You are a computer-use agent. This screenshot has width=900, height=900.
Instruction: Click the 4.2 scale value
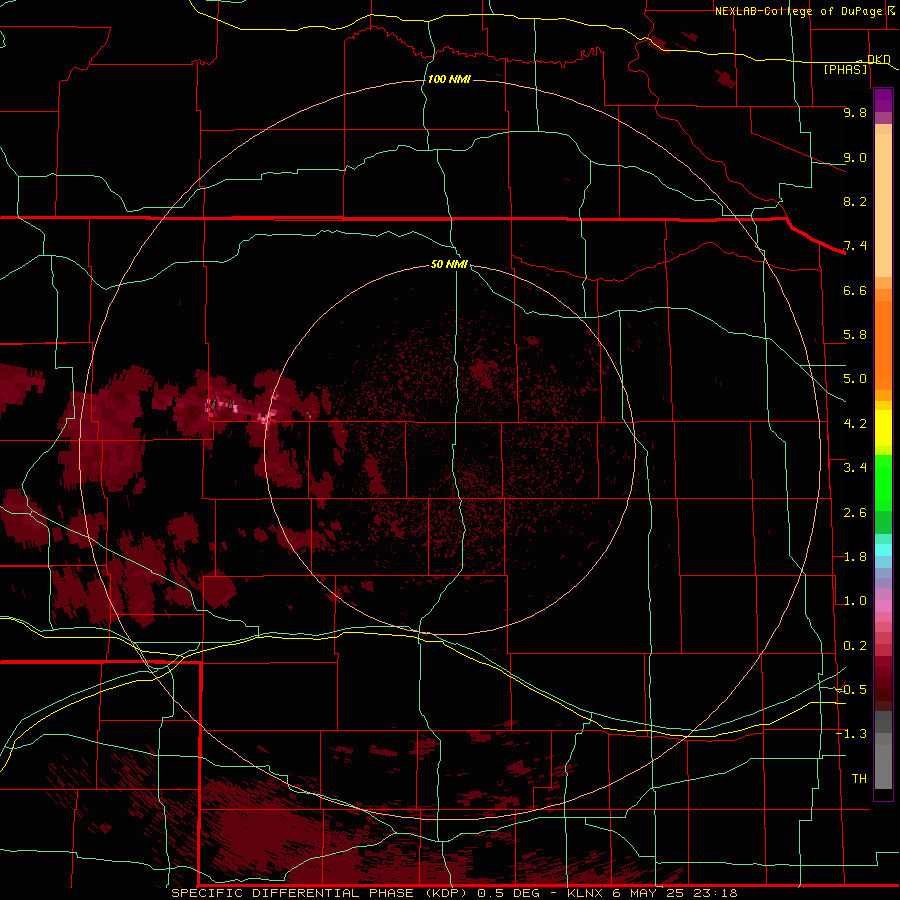point(855,424)
